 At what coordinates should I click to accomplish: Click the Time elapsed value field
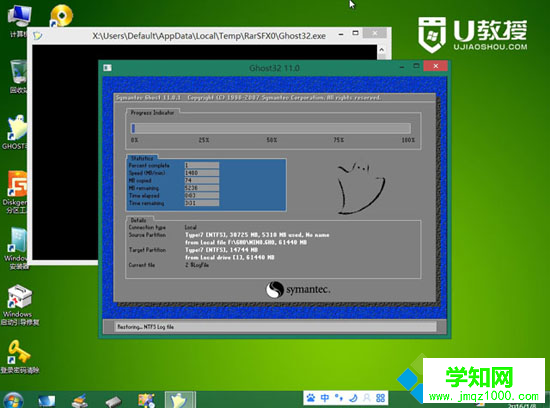202,195
